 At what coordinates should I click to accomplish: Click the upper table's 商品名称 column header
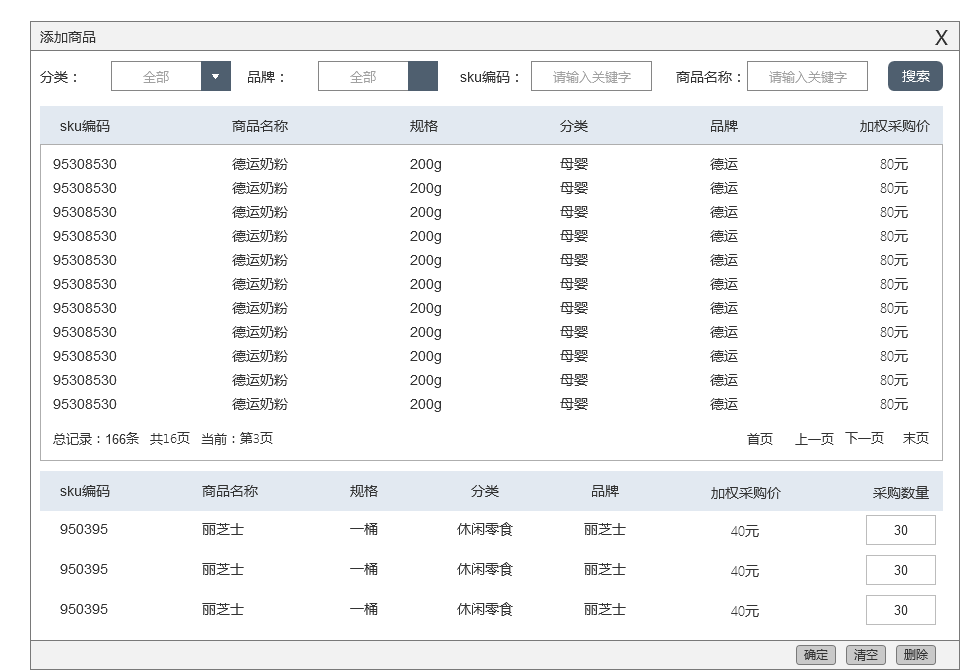(x=260, y=126)
